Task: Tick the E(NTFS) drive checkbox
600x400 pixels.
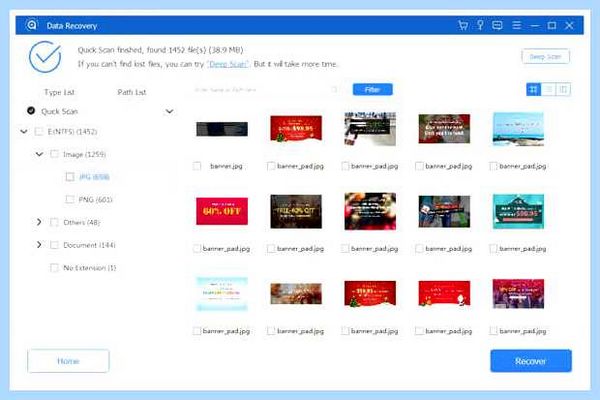Action: (x=39, y=132)
